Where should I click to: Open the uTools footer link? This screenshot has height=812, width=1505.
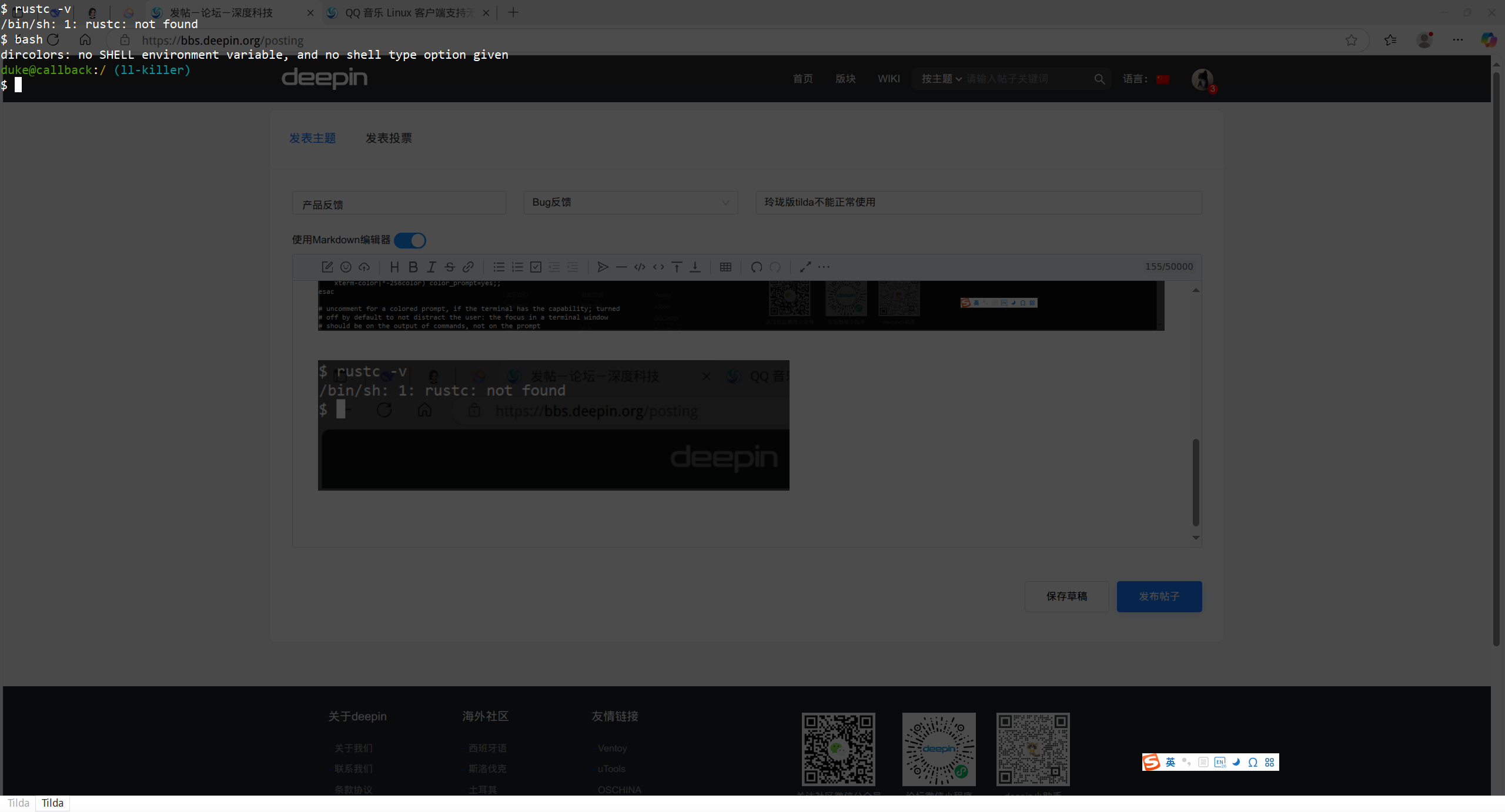(611, 769)
